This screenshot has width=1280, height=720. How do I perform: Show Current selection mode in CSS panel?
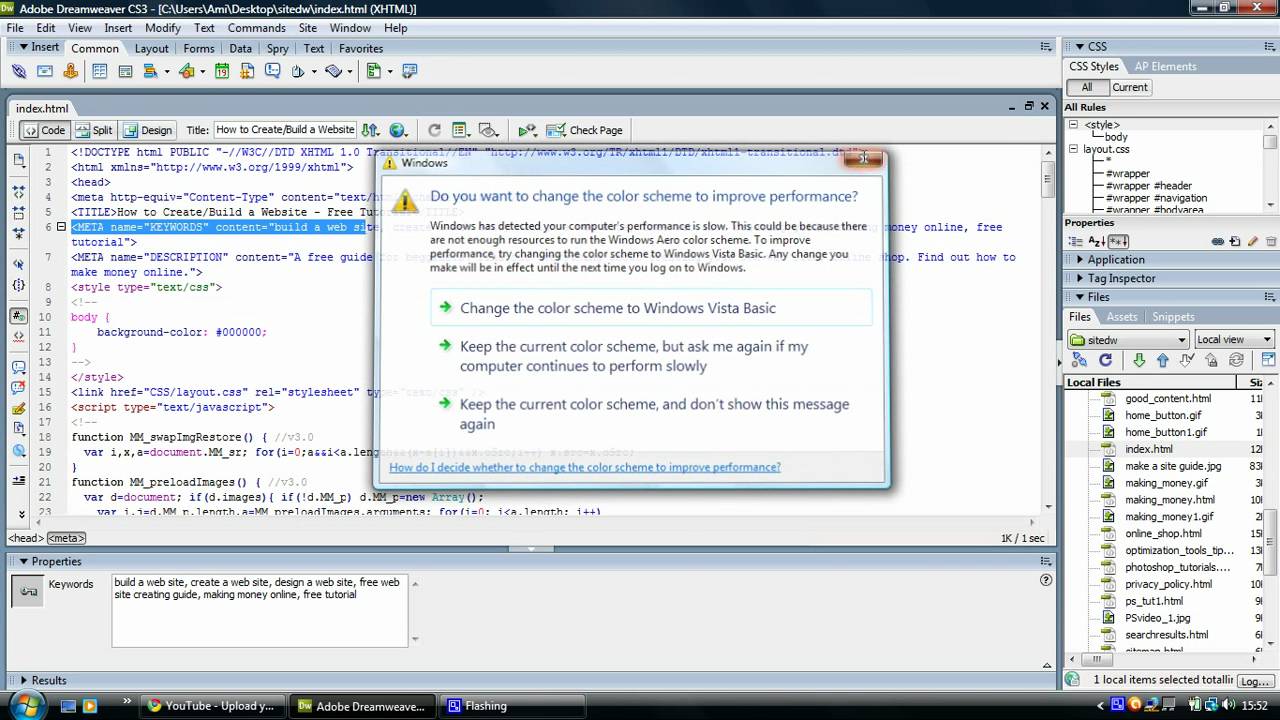[1130, 87]
